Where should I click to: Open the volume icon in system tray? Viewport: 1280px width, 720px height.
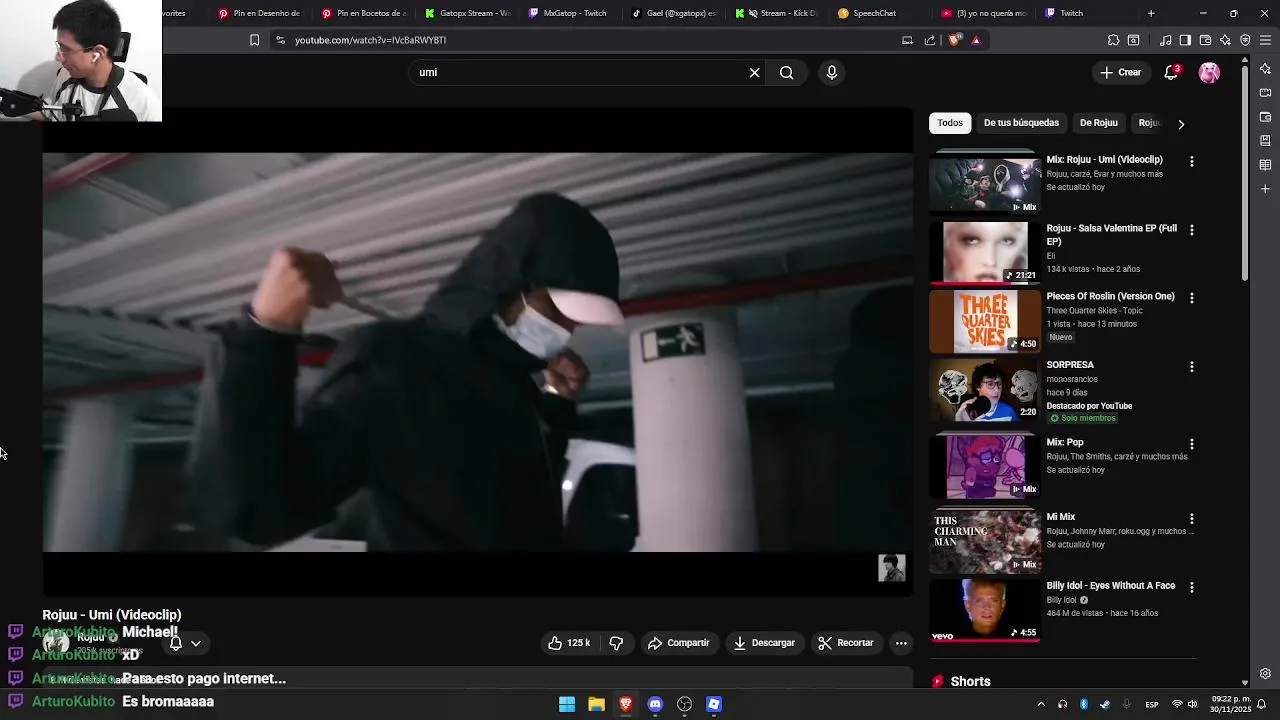pyautogui.click(x=1192, y=704)
